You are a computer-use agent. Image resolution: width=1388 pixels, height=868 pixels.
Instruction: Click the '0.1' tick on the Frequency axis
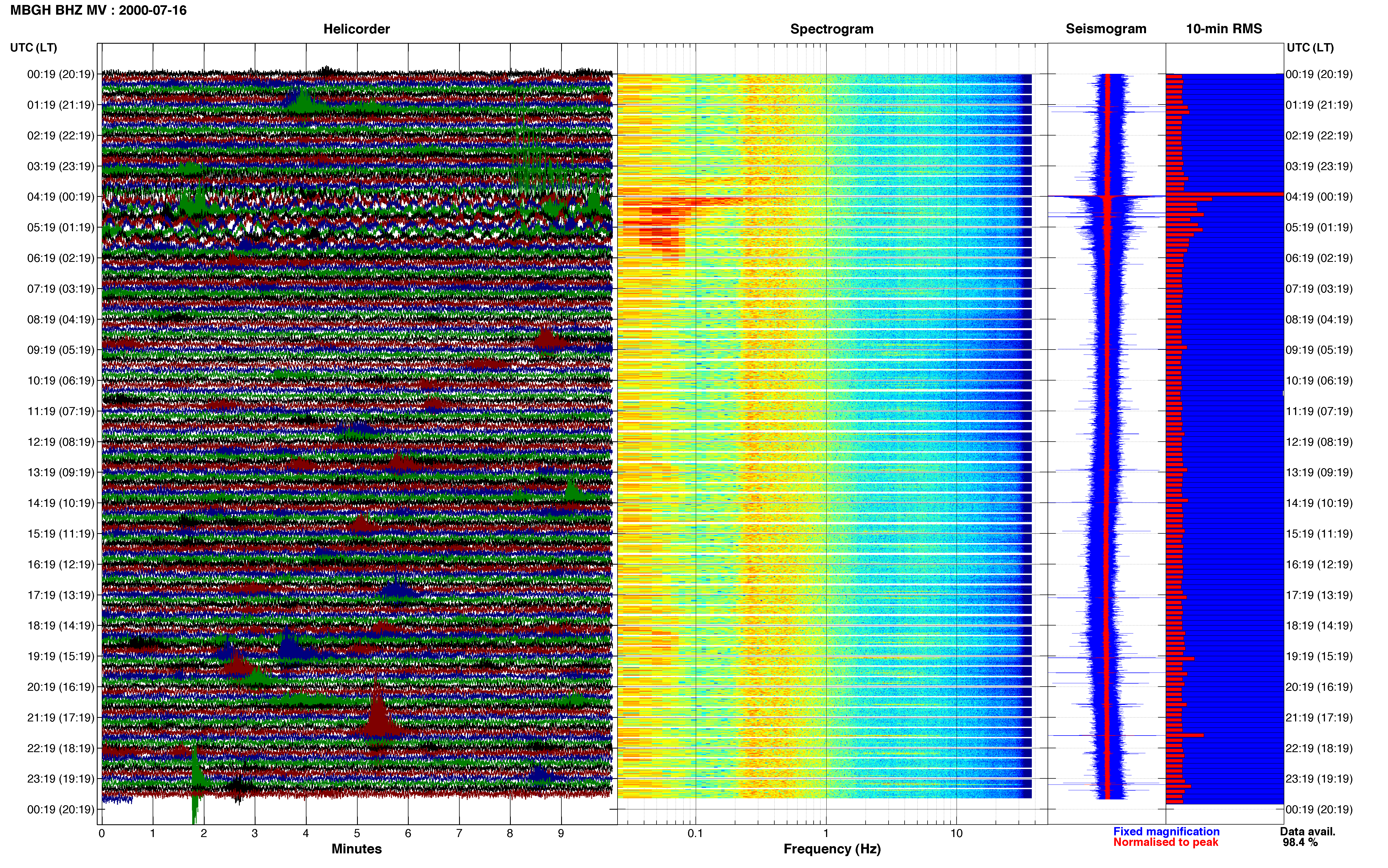click(695, 833)
